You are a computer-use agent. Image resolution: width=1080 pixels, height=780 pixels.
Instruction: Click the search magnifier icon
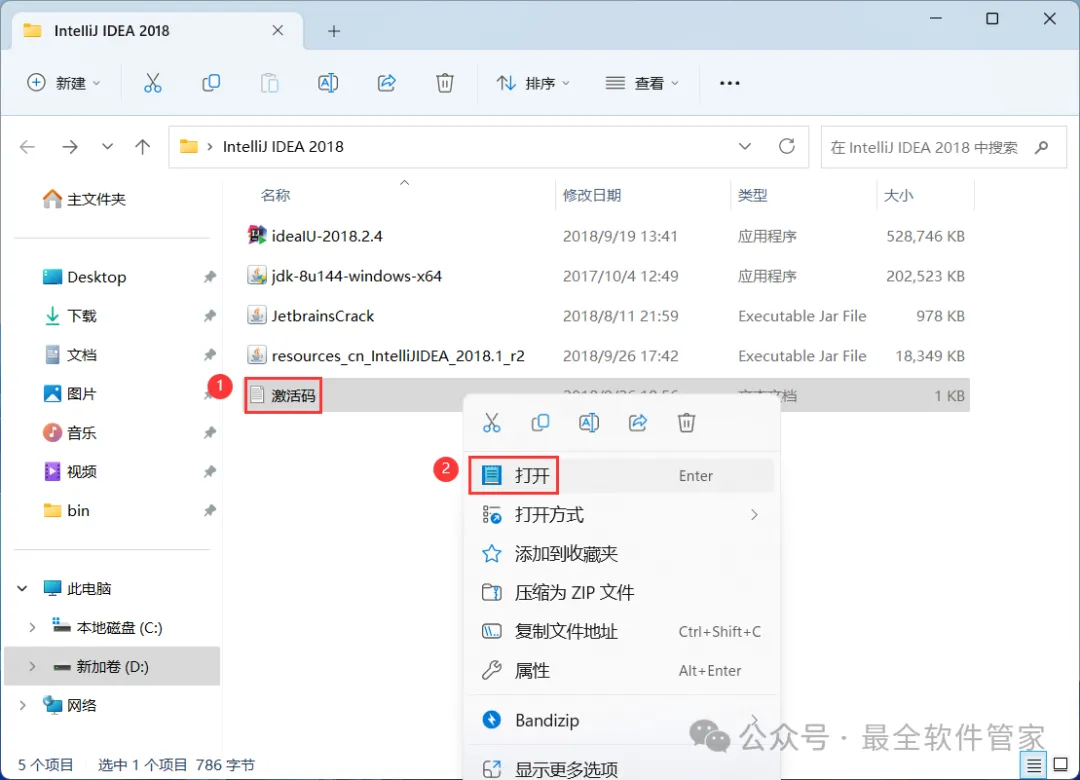tap(1041, 147)
